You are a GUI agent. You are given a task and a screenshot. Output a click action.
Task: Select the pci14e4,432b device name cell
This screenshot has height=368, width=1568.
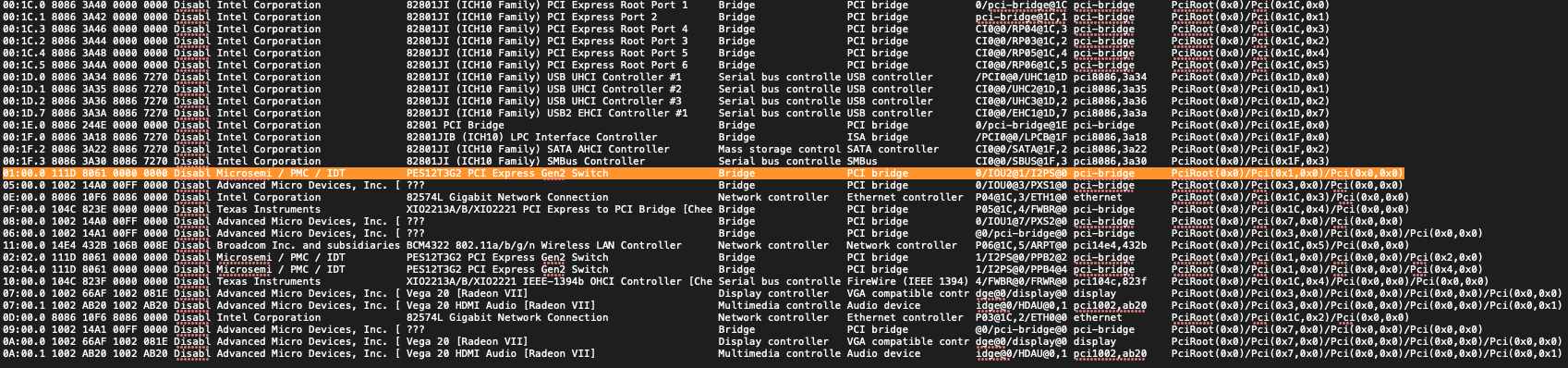coord(1110,245)
